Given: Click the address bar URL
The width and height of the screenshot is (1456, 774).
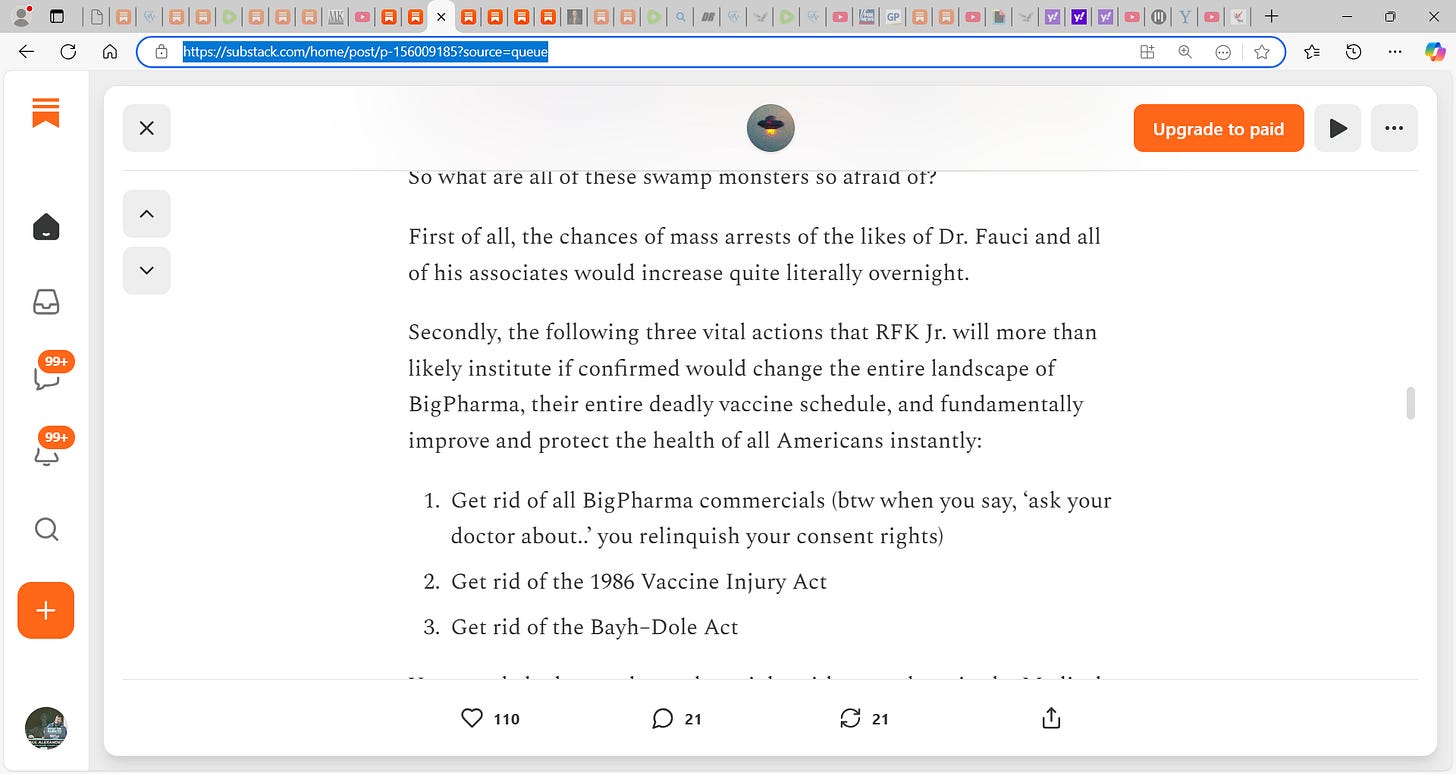Looking at the screenshot, I should click(x=365, y=52).
